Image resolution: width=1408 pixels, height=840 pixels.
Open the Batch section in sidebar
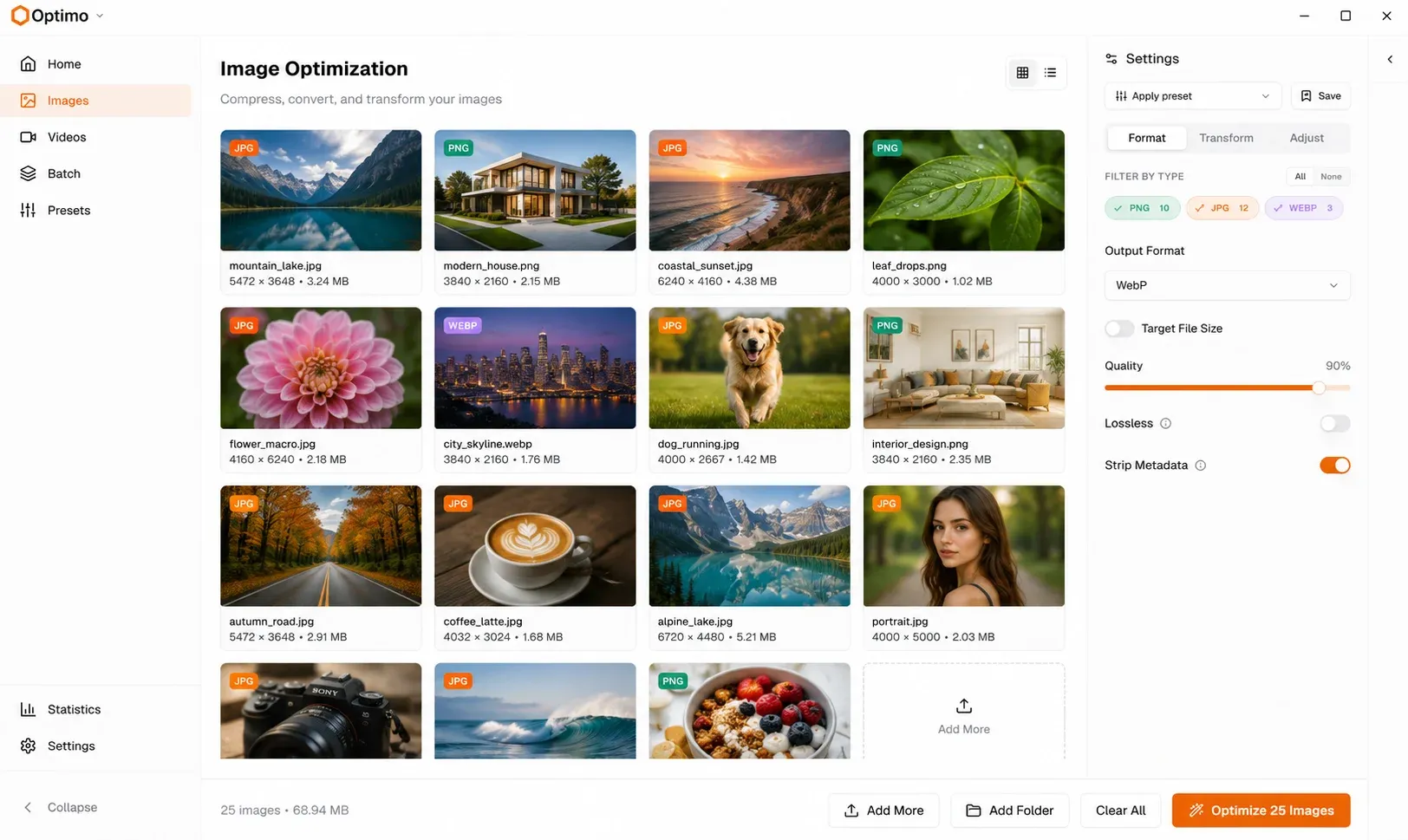(x=95, y=173)
